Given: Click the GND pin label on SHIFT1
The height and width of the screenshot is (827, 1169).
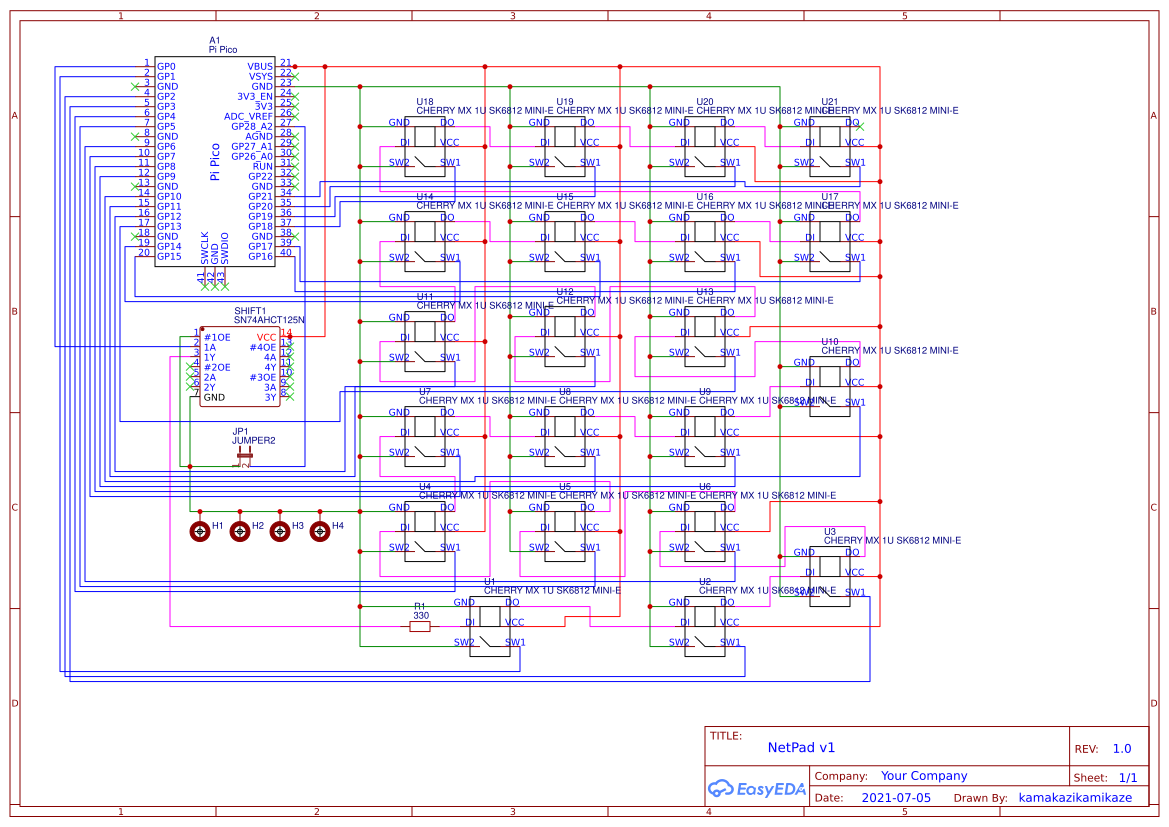Looking at the screenshot, I should (215, 395).
